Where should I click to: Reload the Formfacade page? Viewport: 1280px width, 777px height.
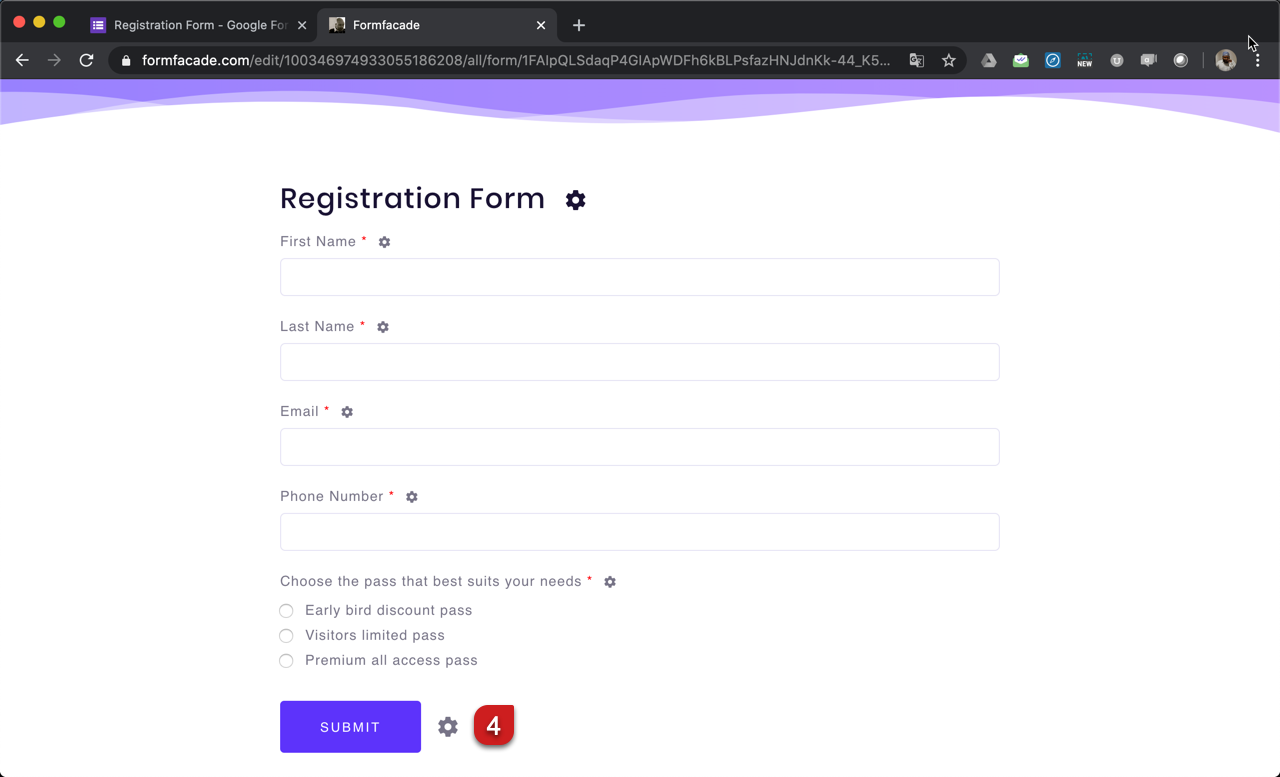pos(87,60)
